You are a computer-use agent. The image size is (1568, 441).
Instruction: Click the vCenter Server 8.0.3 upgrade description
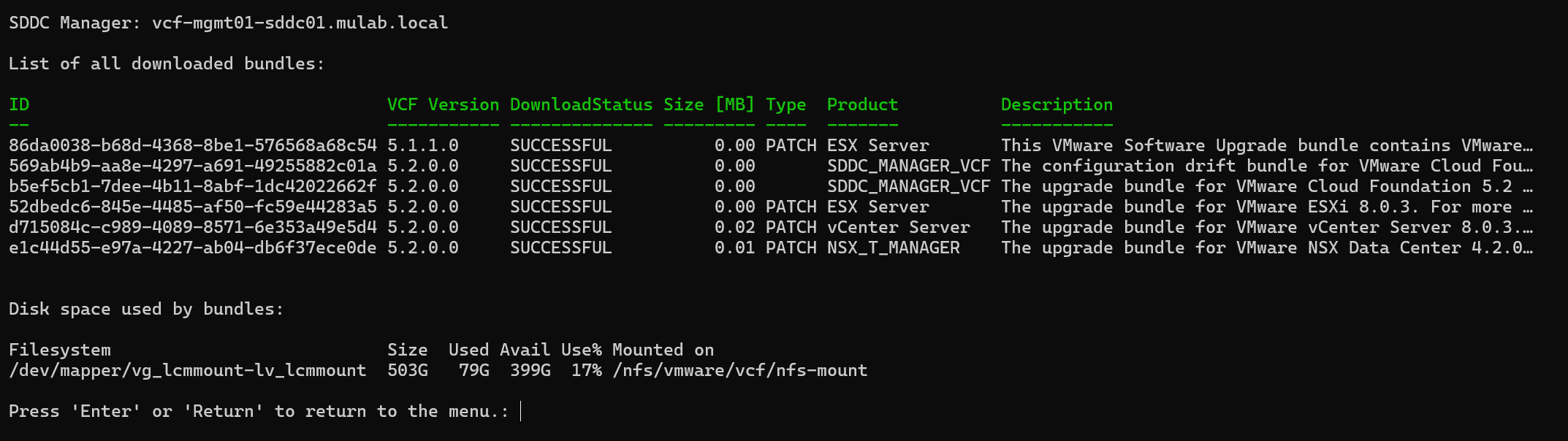point(1267,227)
